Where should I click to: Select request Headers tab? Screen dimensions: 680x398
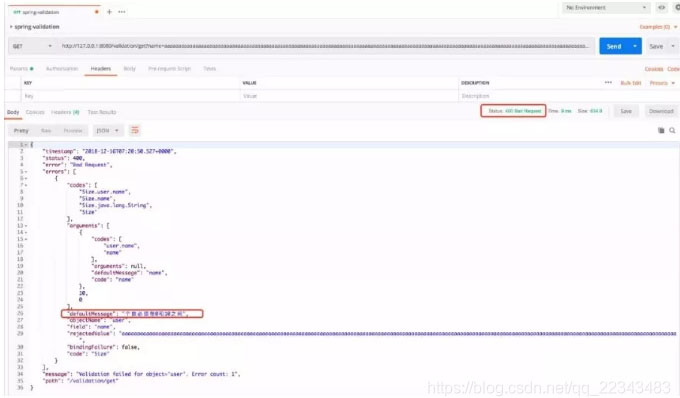click(101, 69)
